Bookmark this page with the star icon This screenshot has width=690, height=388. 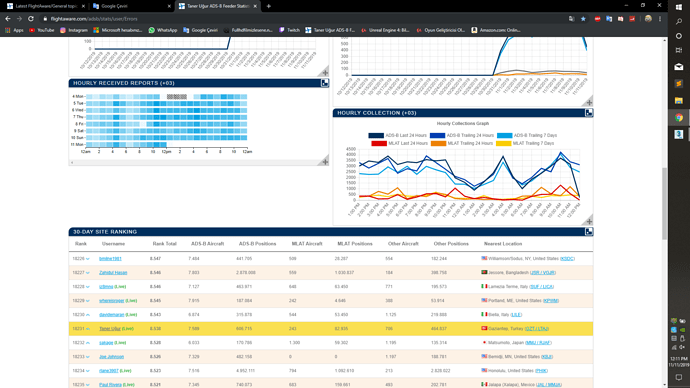pyautogui.click(x=583, y=19)
